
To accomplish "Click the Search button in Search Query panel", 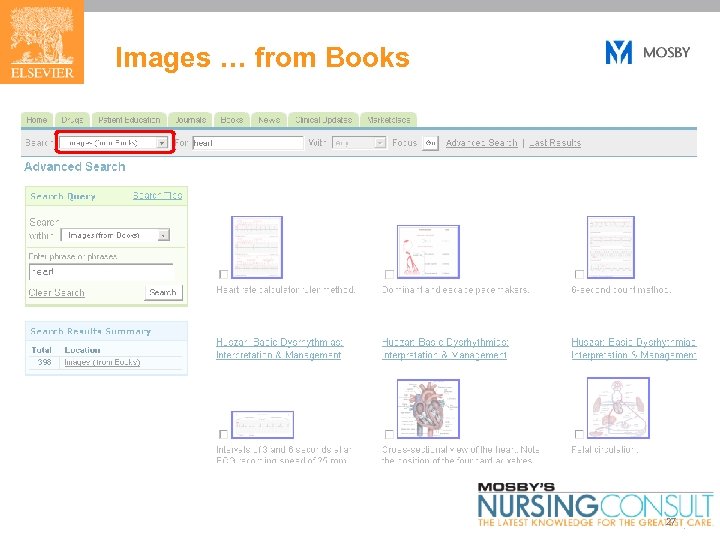I will pos(163,292).
